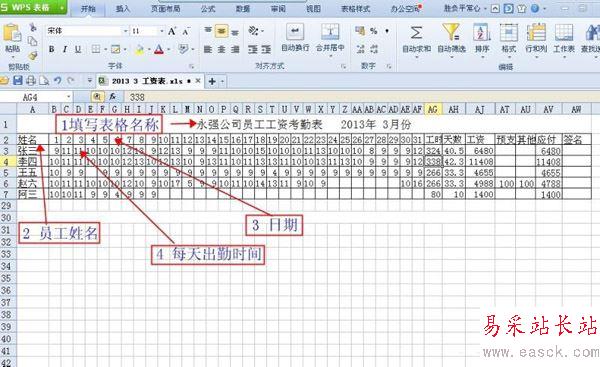
Task: Click the clear formatting eraser icon
Action: [184, 49]
